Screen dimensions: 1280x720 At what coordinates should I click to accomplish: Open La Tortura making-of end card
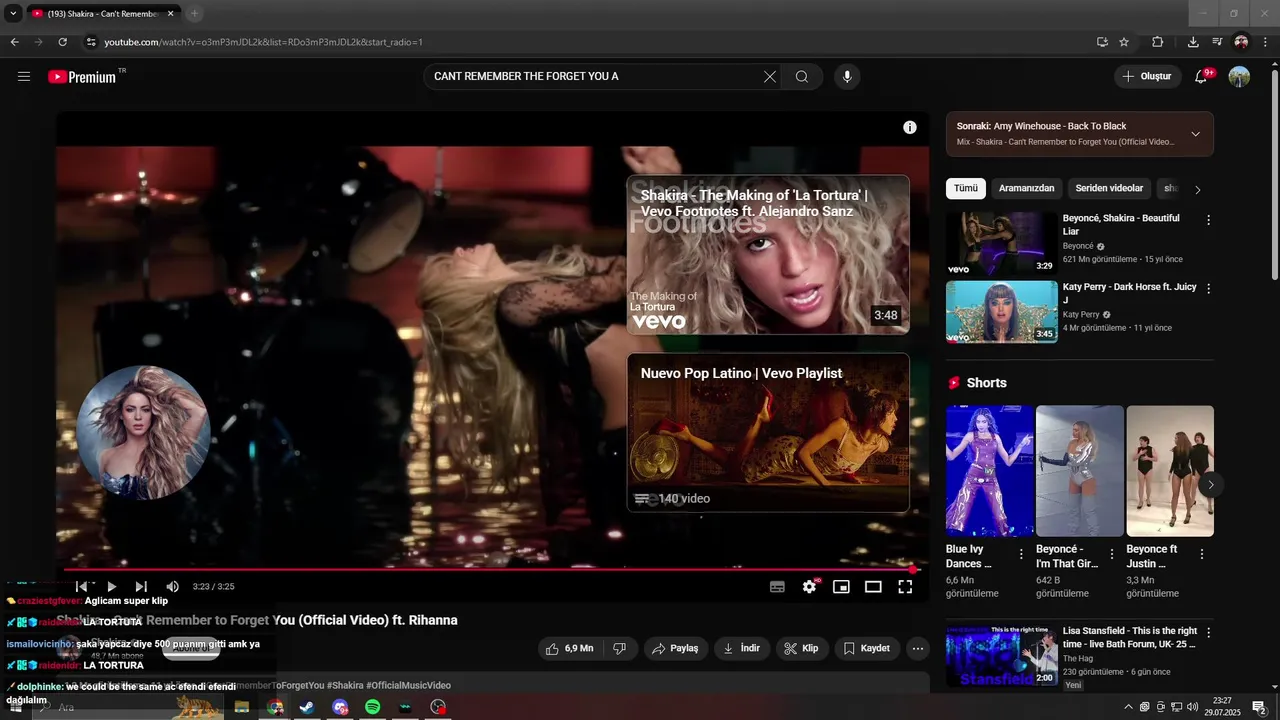[x=768, y=255]
